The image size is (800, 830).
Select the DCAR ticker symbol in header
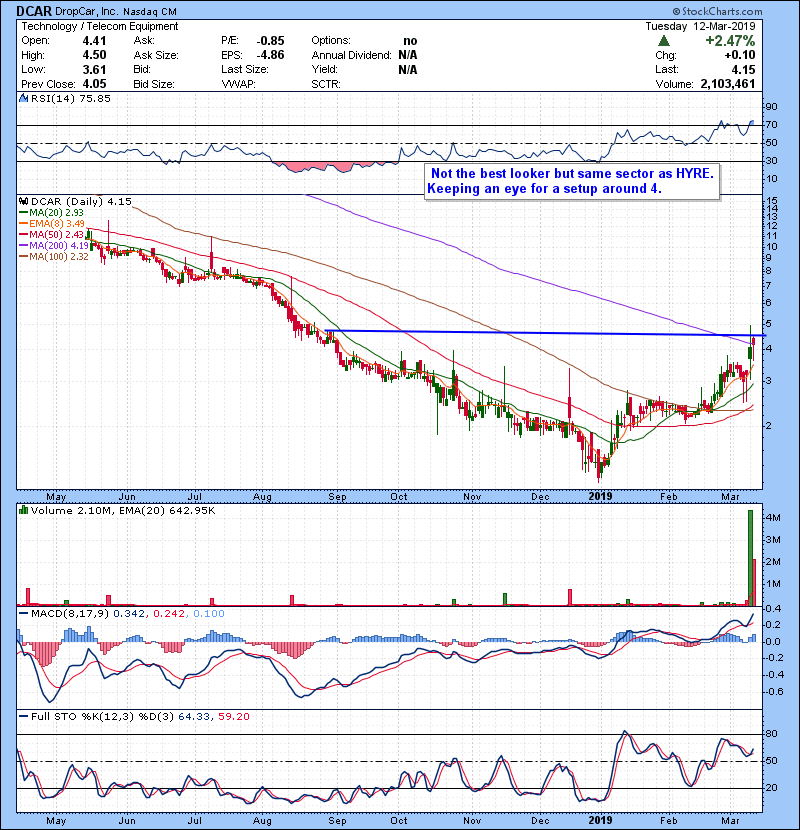tap(34, 11)
